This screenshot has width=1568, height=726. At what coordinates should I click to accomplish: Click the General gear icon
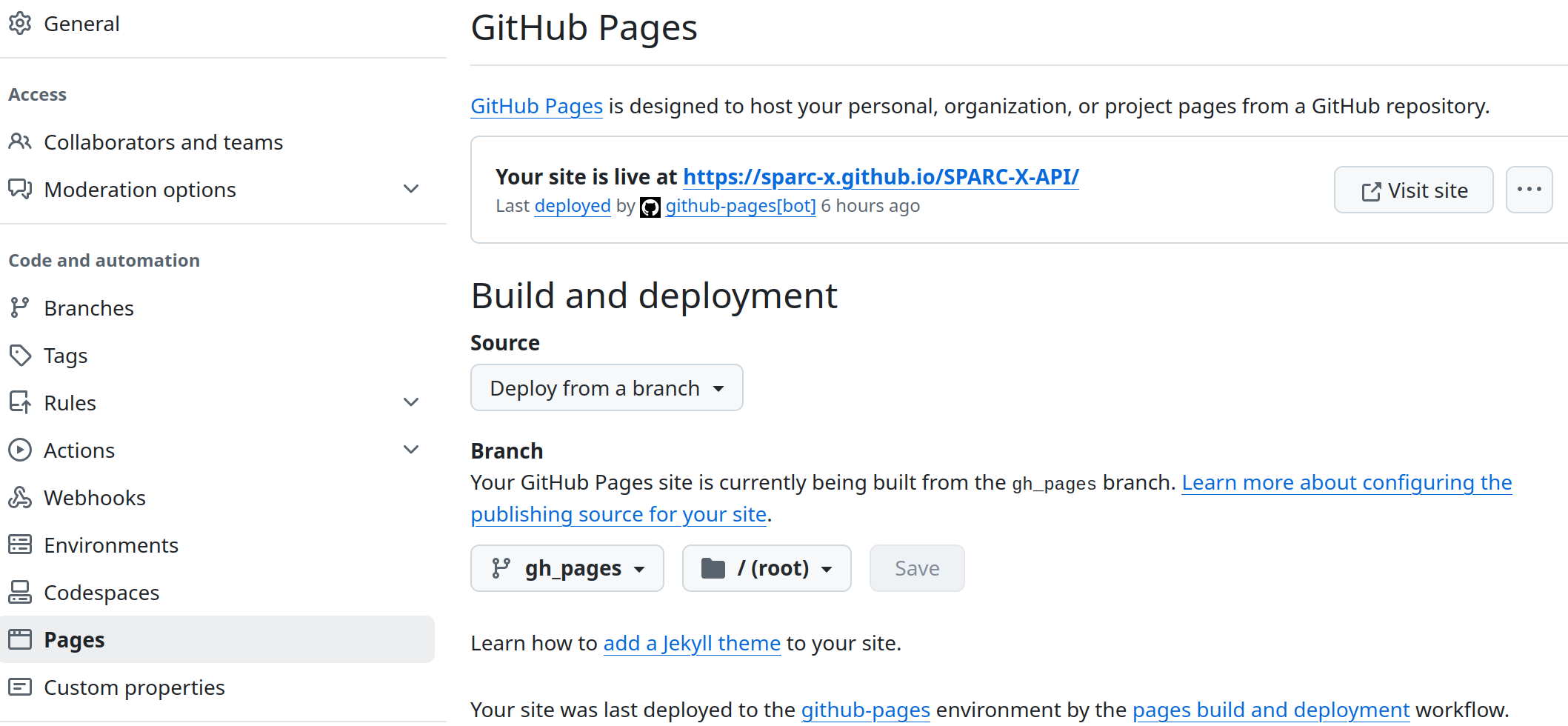[20, 24]
